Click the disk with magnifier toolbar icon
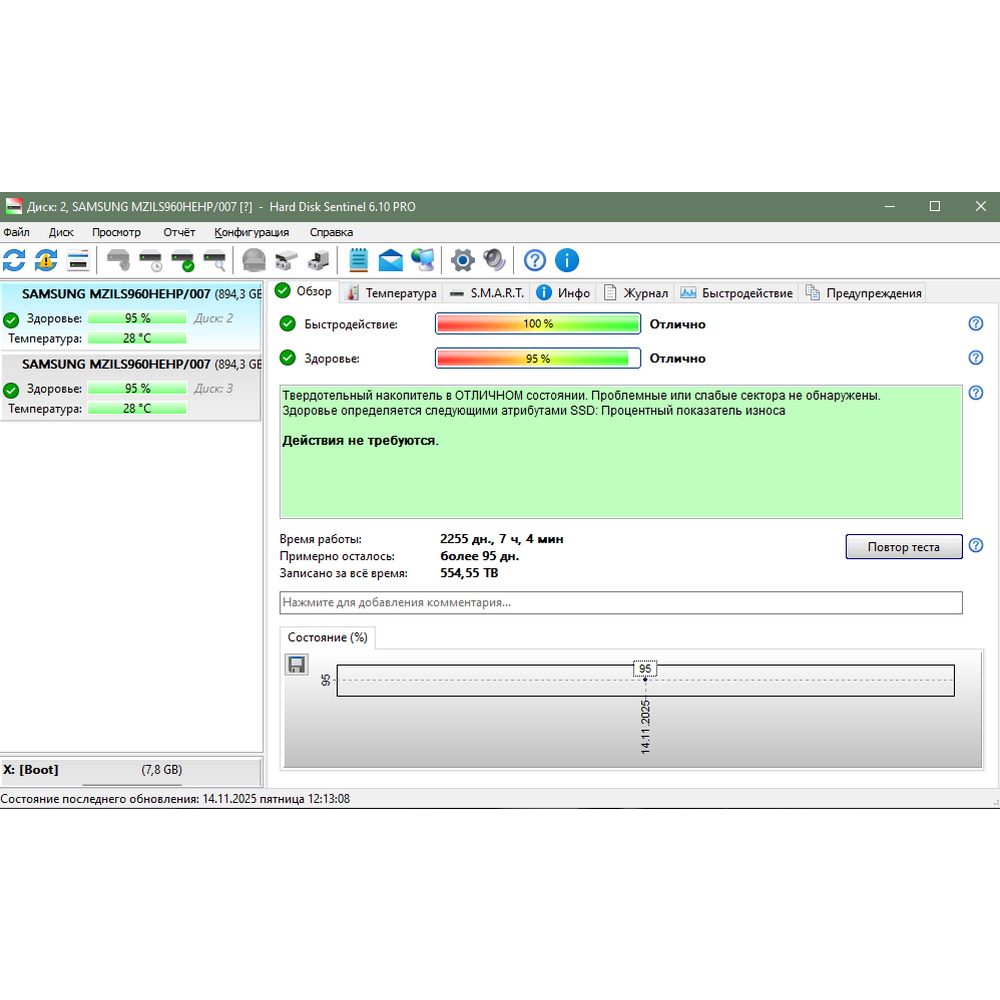This screenshot has width=1000, height=1000. pos(215,261)
